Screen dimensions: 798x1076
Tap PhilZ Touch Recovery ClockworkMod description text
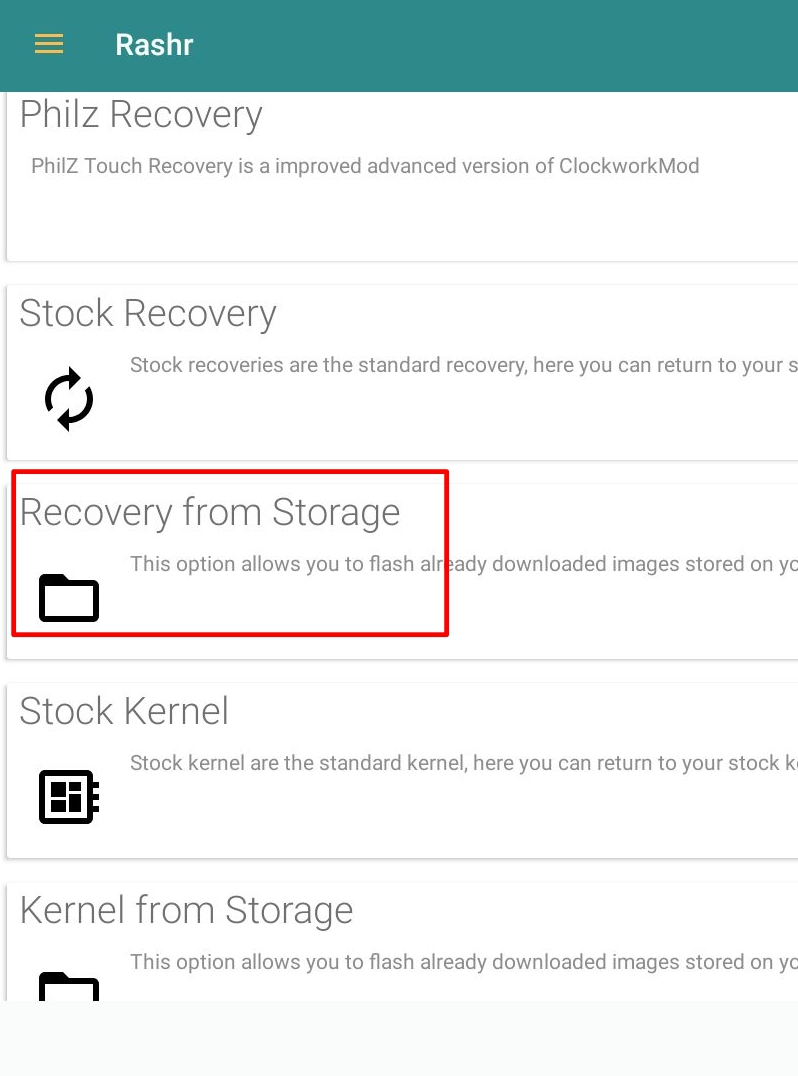coord(365,166)
